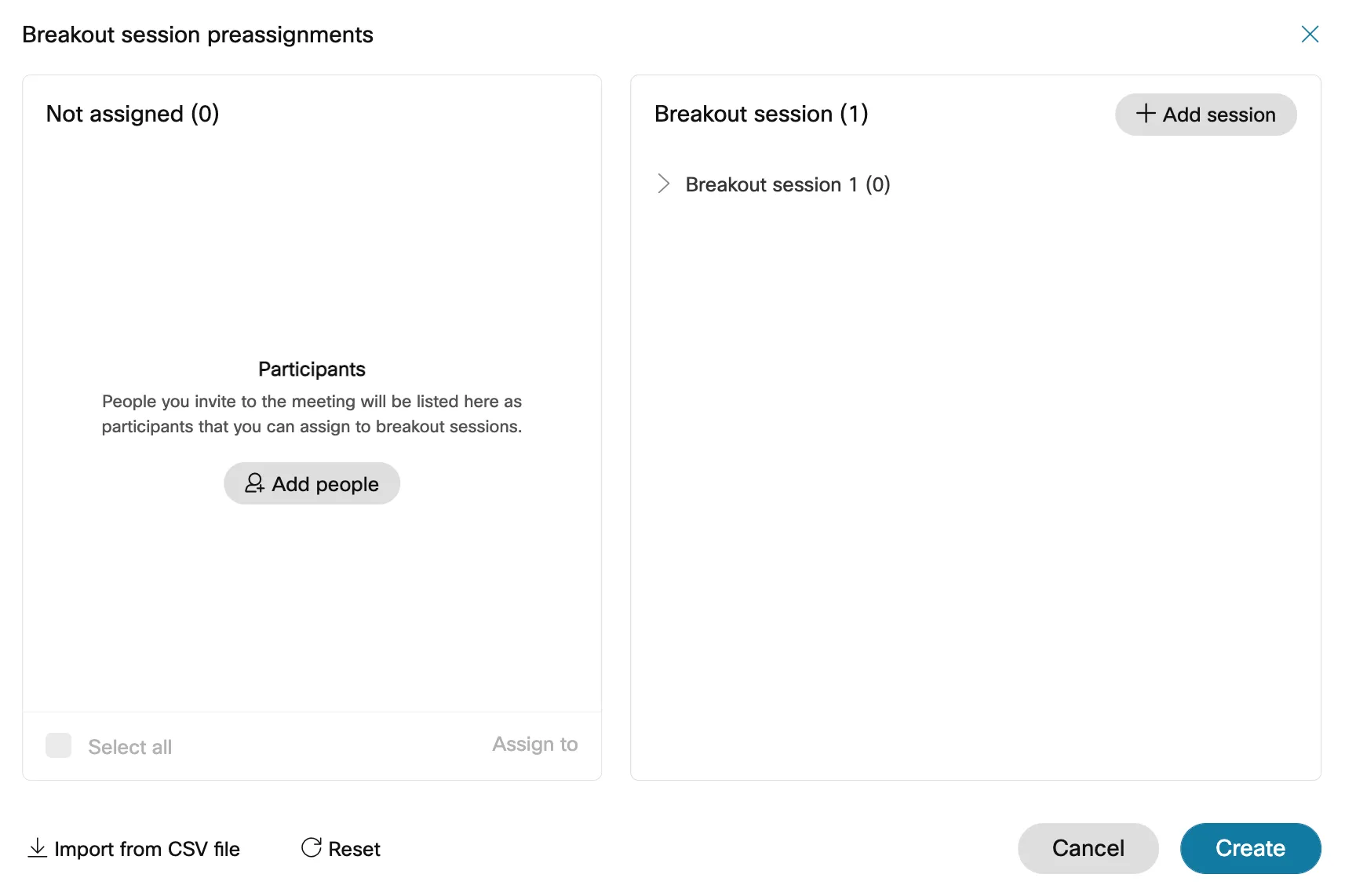The image size is (1345, 896).
Task: Select the Breakout session 1 (0) row
Action: click(787, 184)
